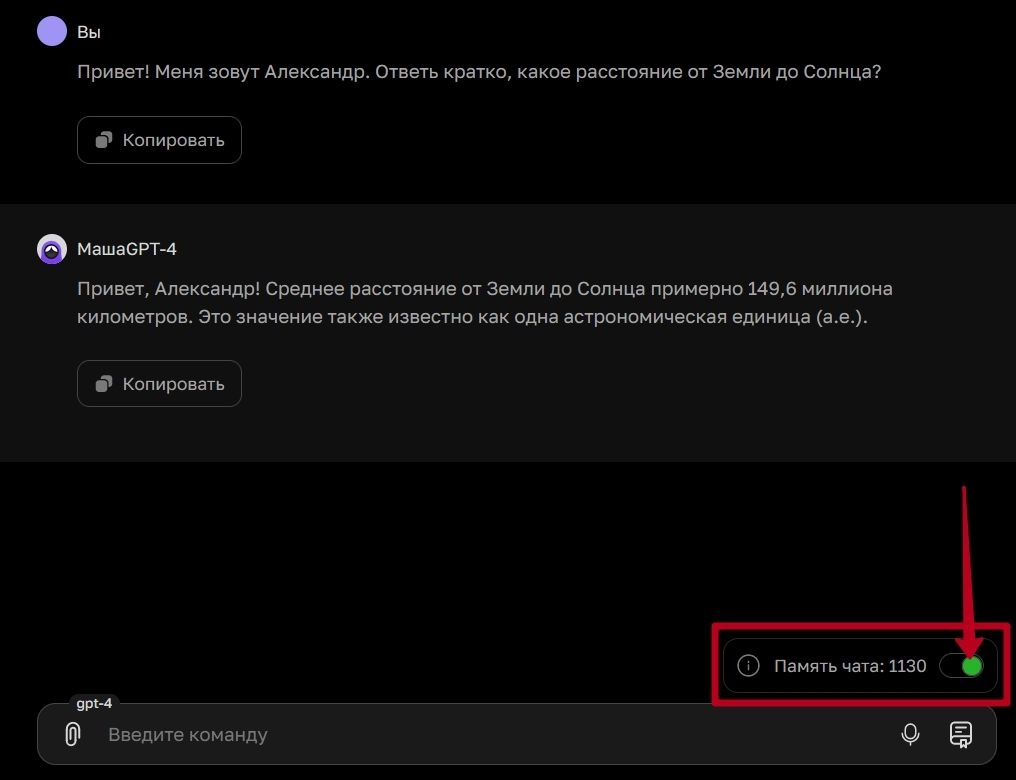The height and width of the screenshot is (780, 1016).
Task: Click the МашаGPT-4 sender name
Action: 127,249
